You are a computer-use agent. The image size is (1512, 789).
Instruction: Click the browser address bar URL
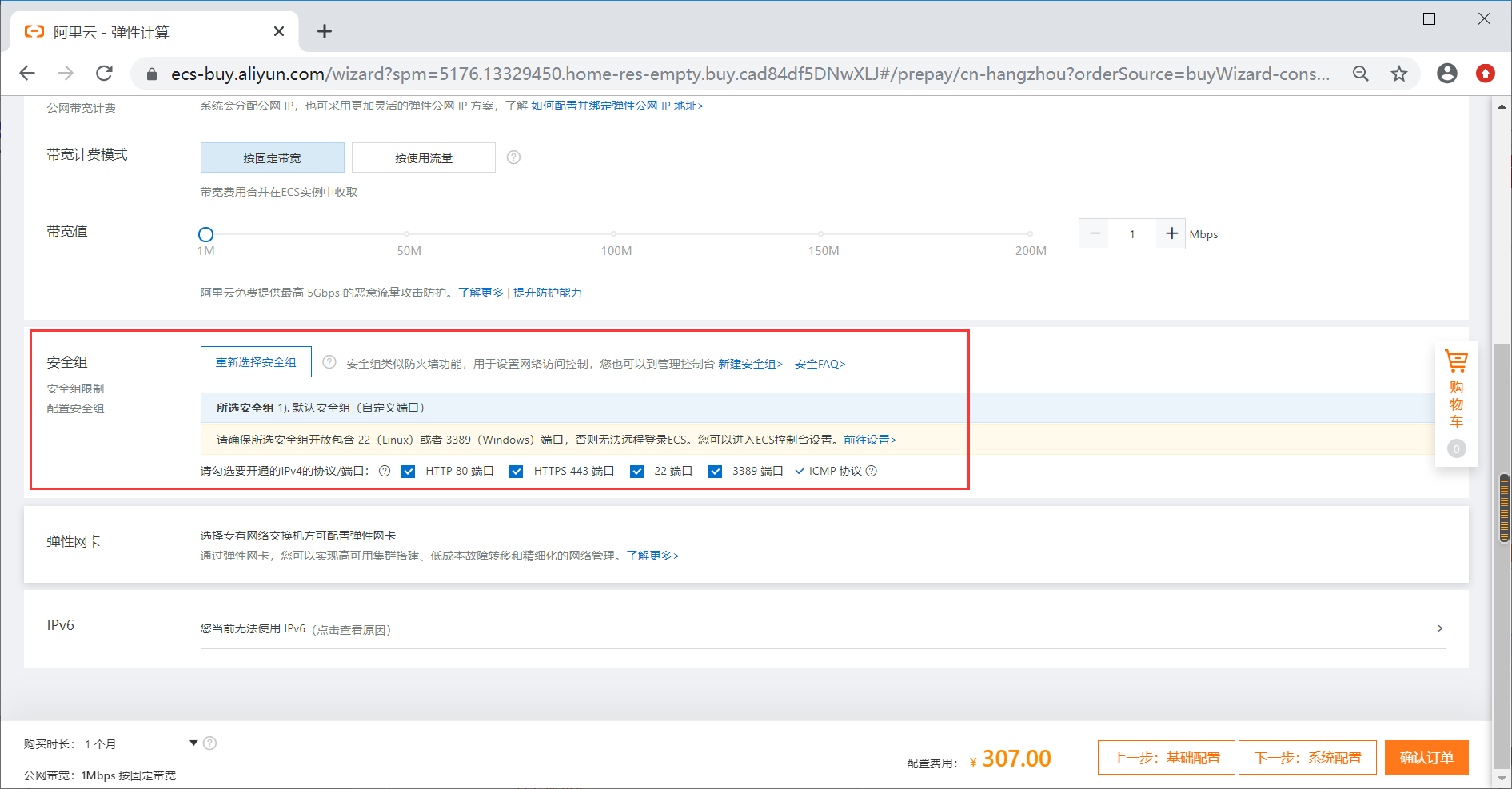(750, 74)
